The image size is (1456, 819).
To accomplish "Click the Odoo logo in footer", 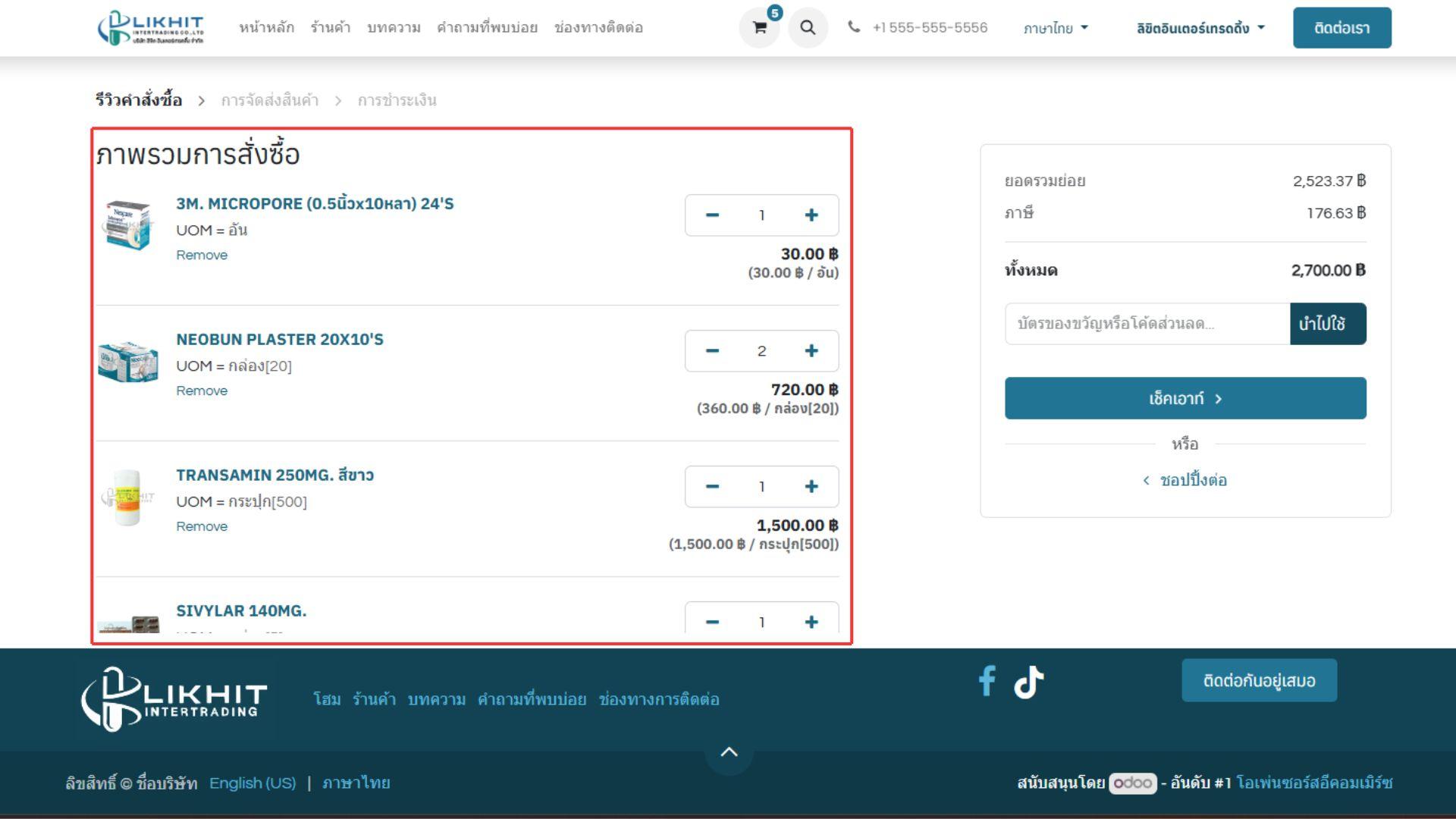I will [1133, 783].
